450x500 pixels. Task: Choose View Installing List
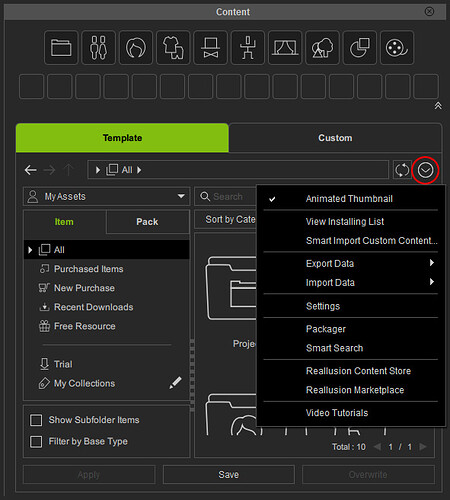(351, 221)
